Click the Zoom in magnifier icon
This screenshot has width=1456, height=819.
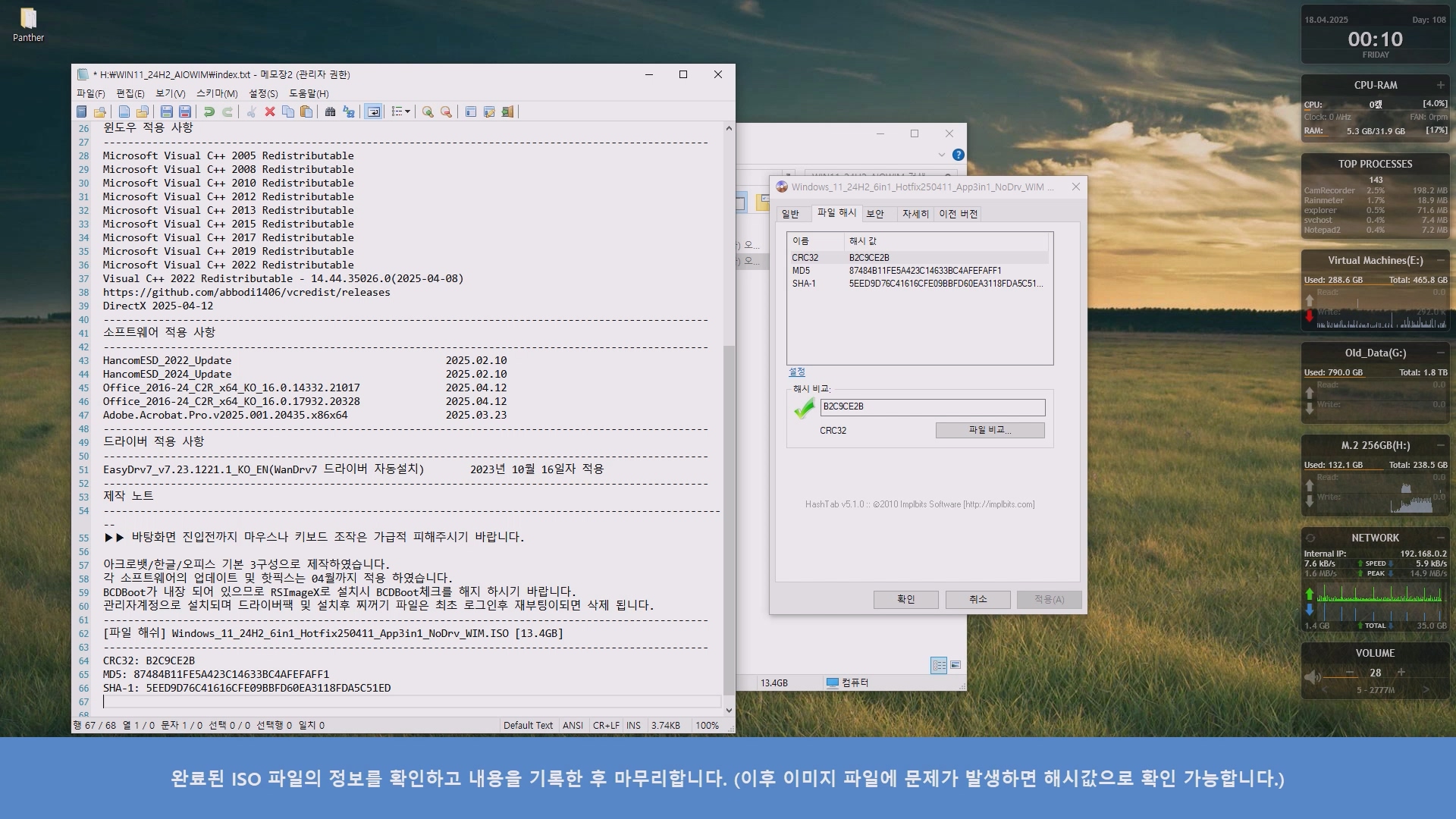point(428,111)
